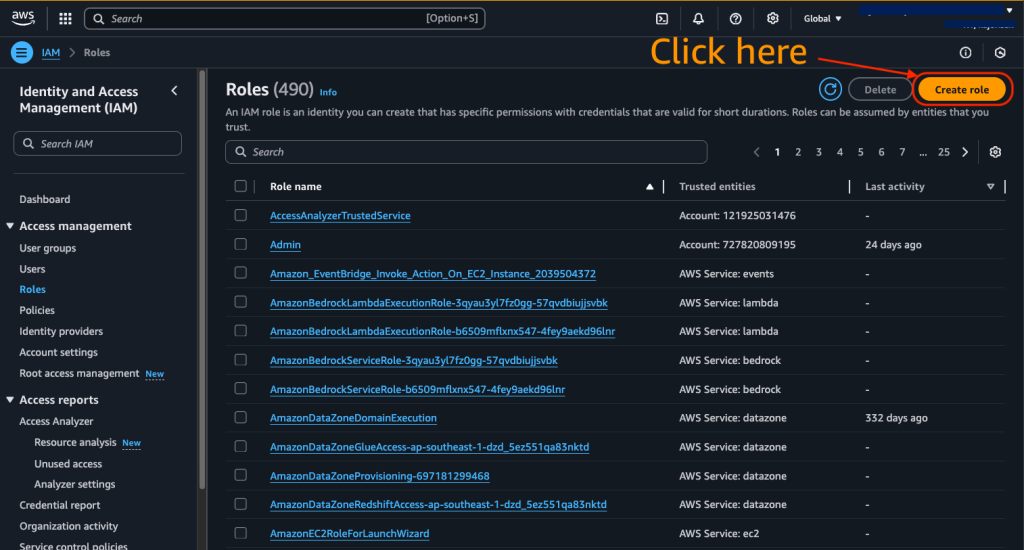This screenshot has height=550, width=1024.
Task: Click the Trusted entities column header
Action: 717,187
